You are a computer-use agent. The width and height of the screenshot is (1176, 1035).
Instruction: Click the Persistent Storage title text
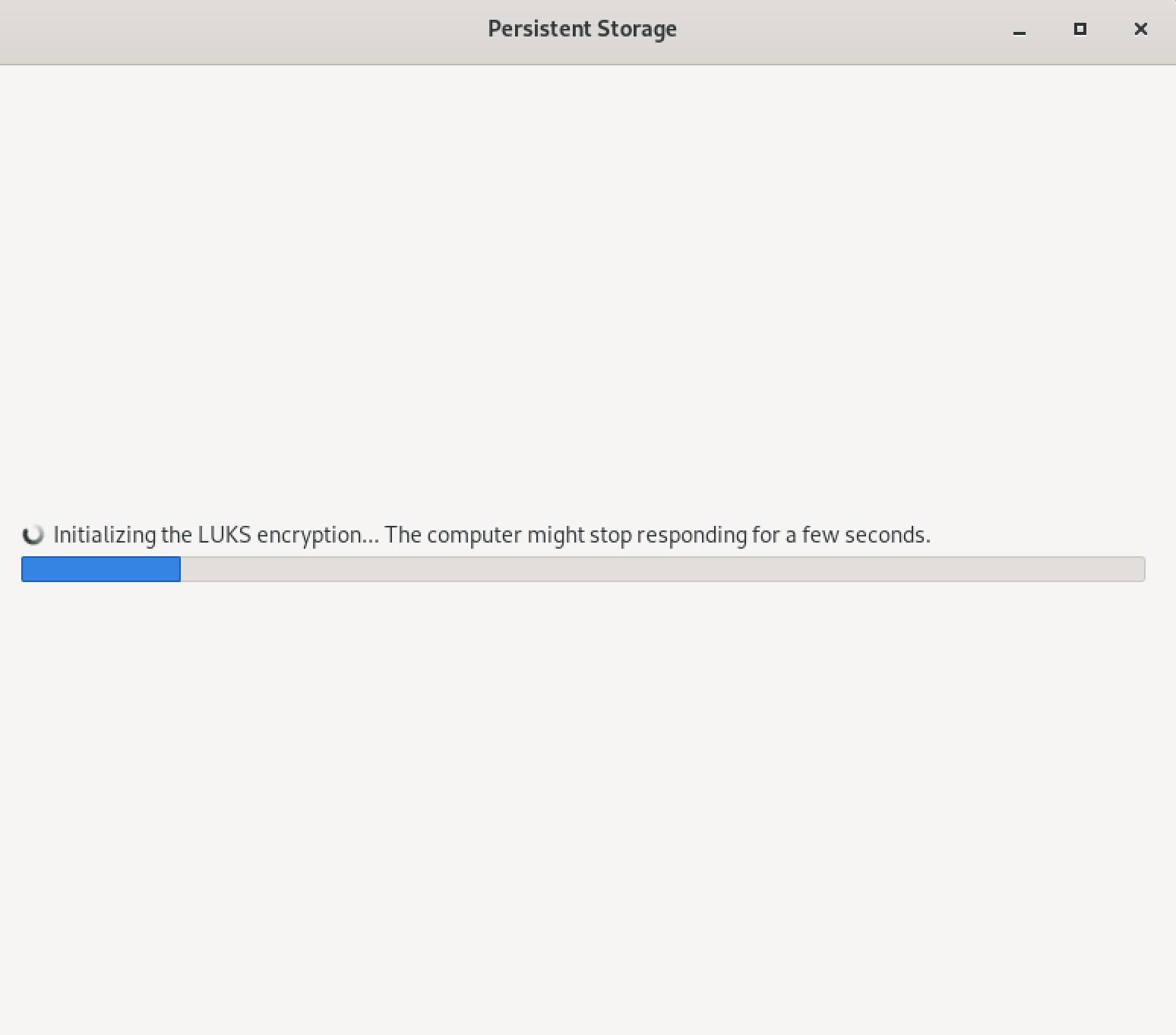click(x=582, y=29)
